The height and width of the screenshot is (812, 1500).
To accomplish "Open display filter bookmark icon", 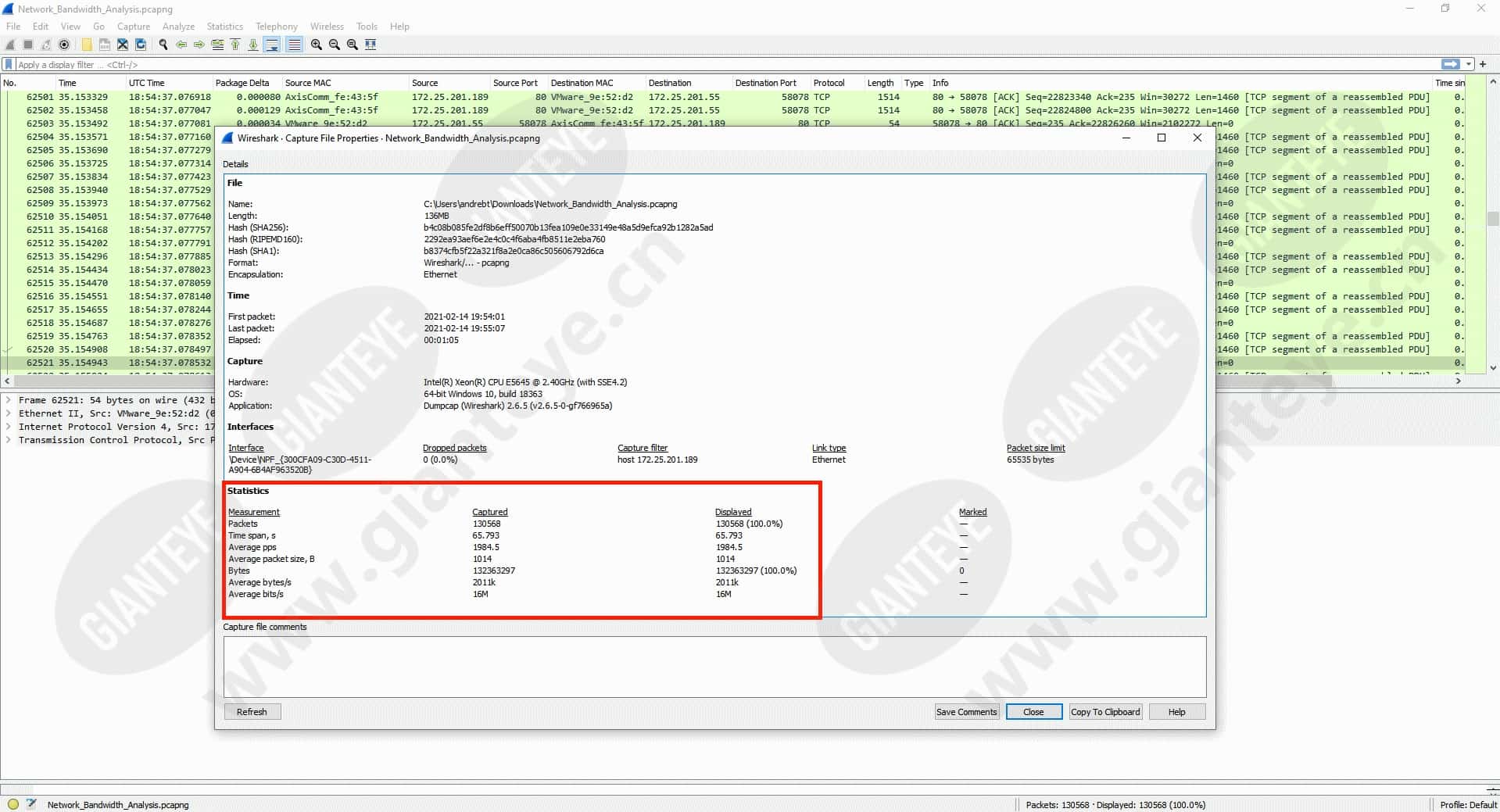I will pos(9,65).
